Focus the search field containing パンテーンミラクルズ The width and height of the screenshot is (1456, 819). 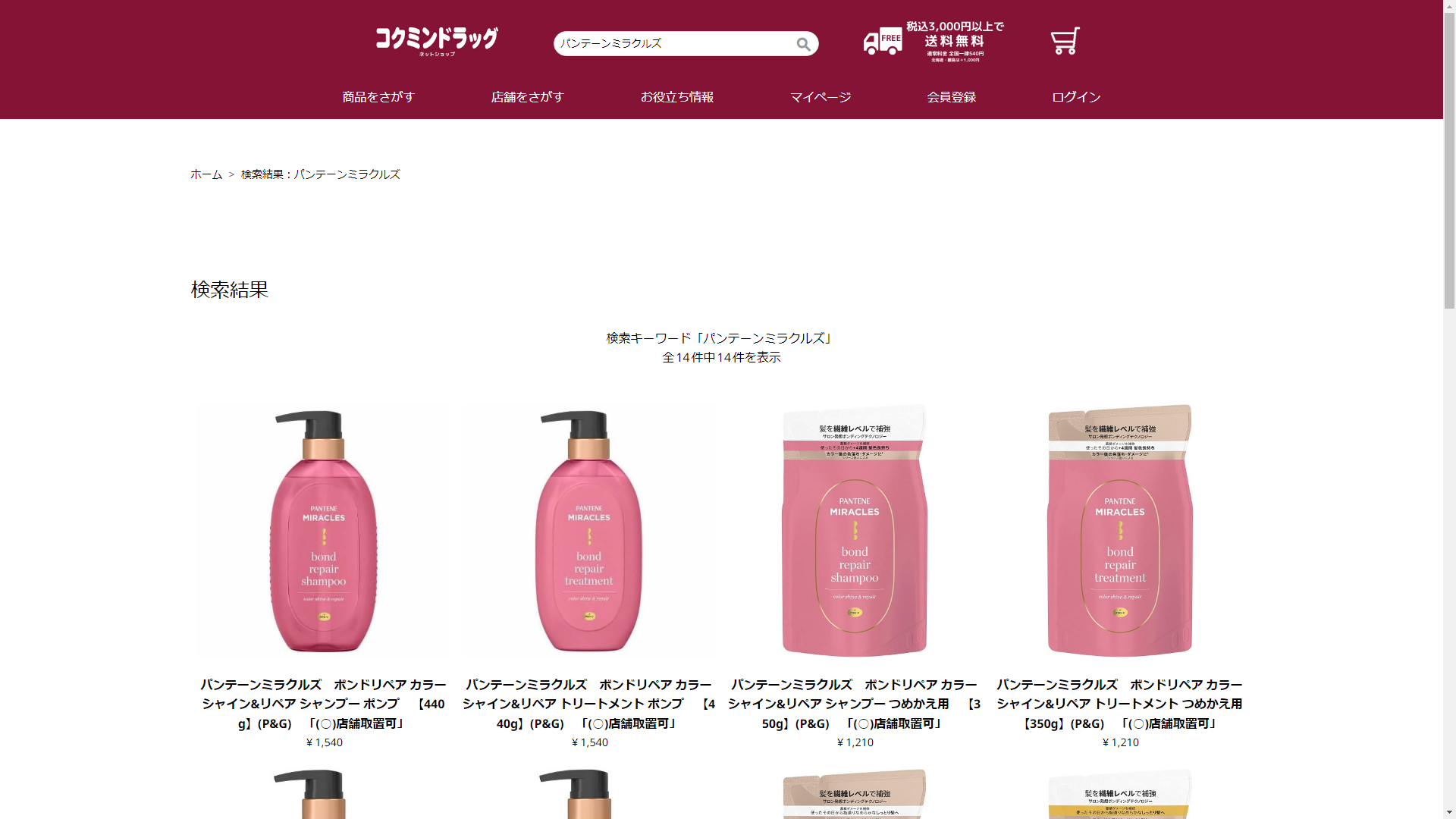(x=675, y=43)
